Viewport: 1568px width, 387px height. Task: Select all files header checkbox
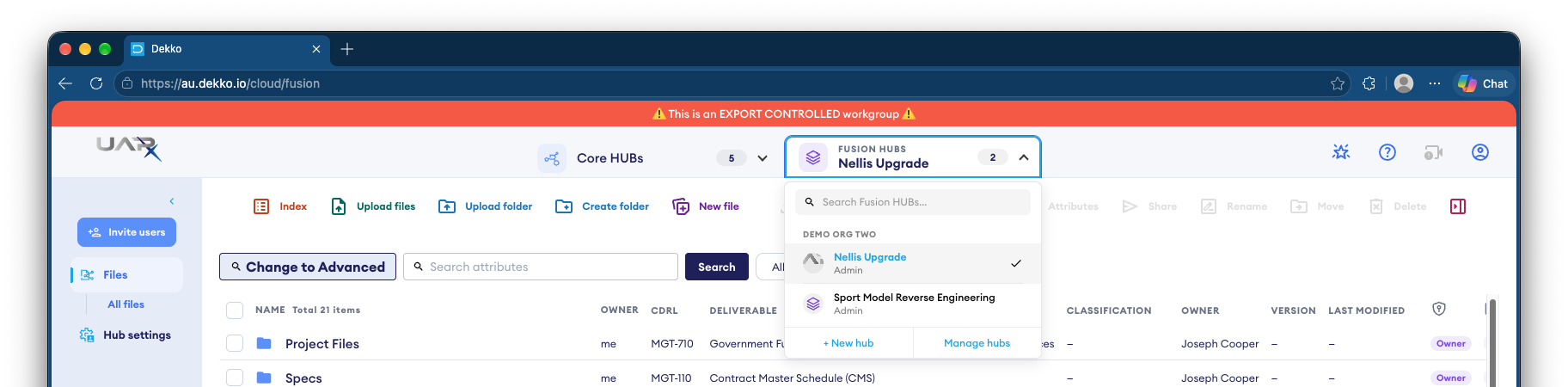[235, 310]
